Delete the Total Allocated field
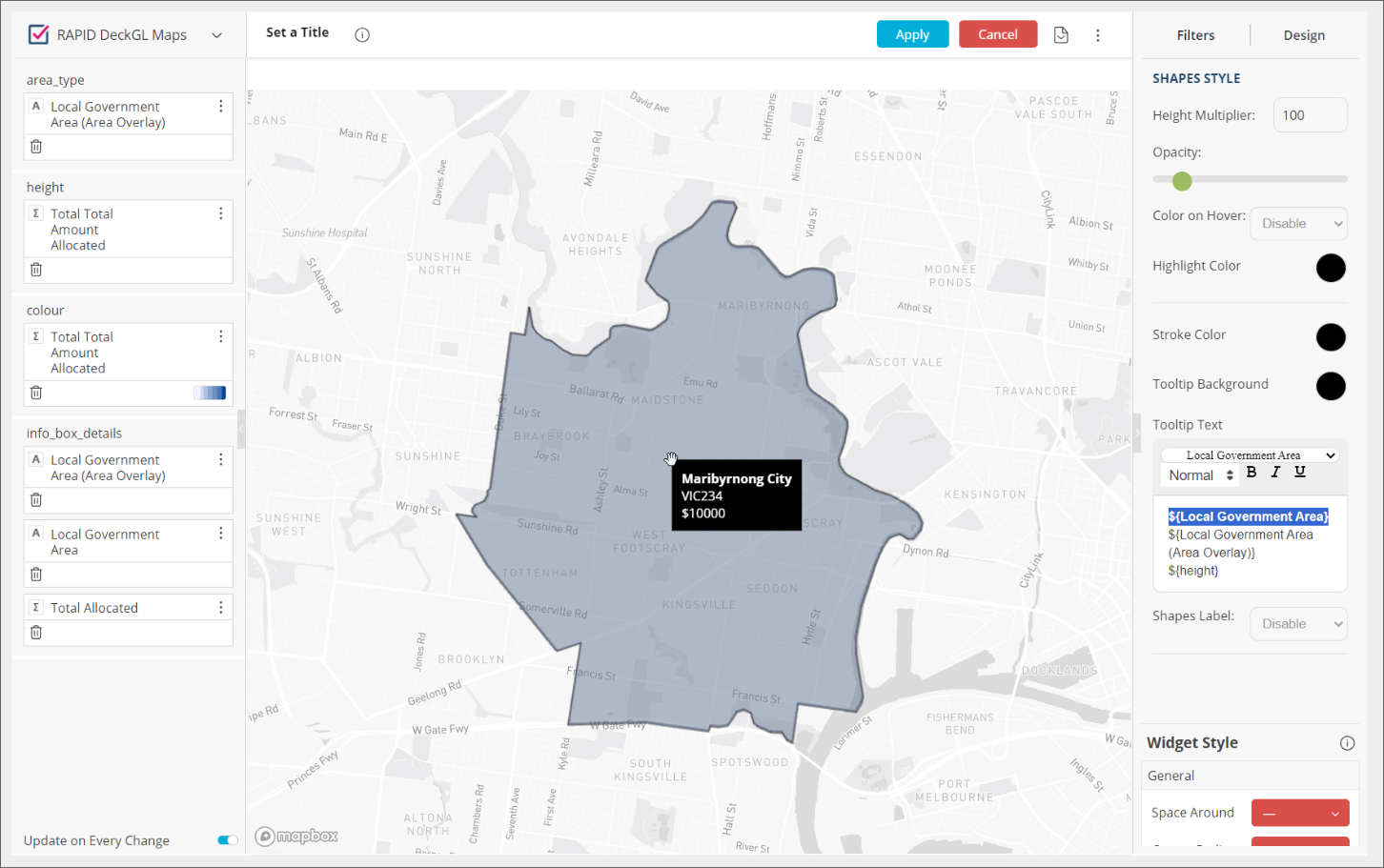This screenshot has height=868, width=1384. 36,633
